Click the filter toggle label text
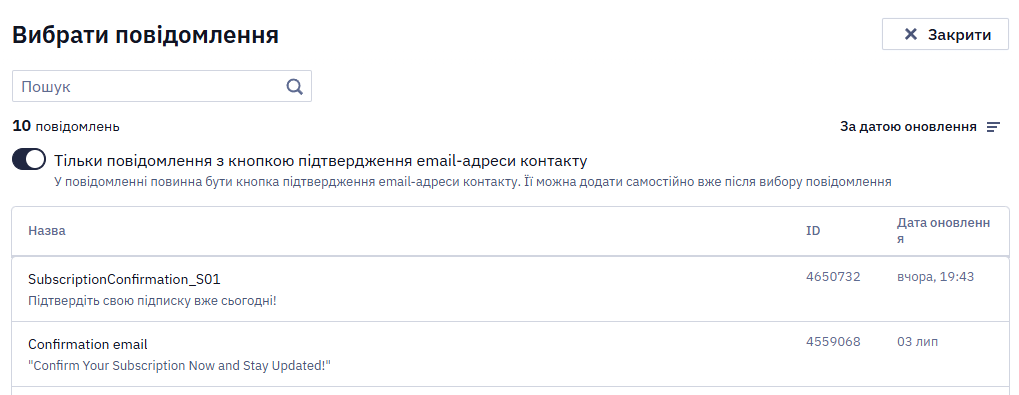1019x395 pixels. (x=320, y=160)
